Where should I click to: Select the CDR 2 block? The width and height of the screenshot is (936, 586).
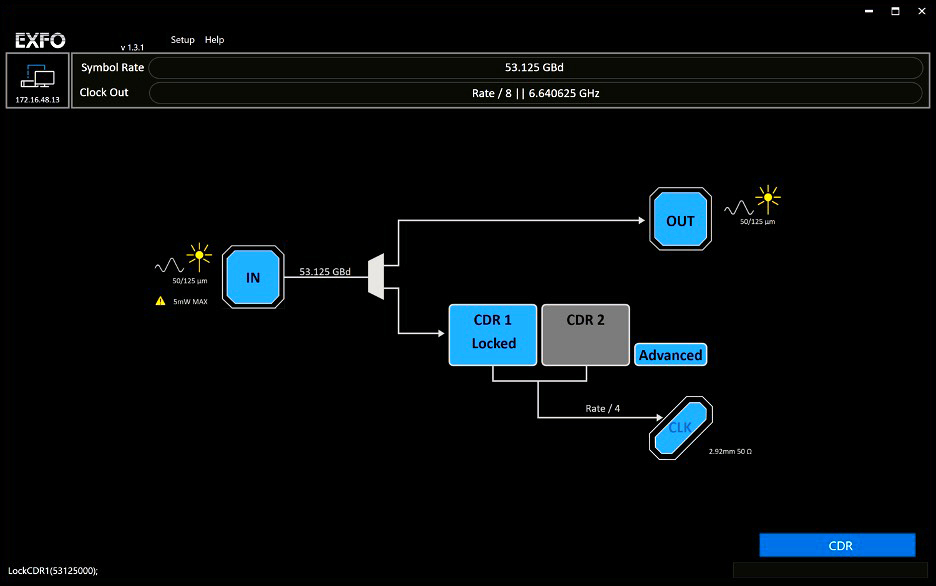click(586, 335)
